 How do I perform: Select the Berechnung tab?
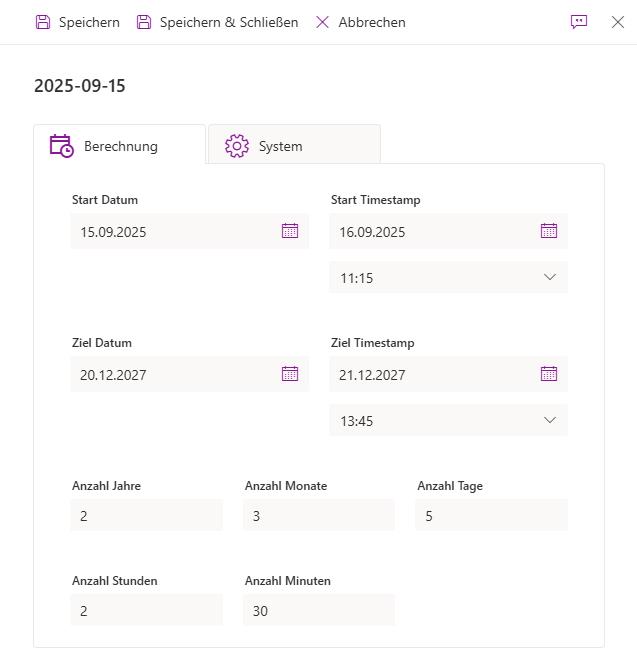point(120,146)
